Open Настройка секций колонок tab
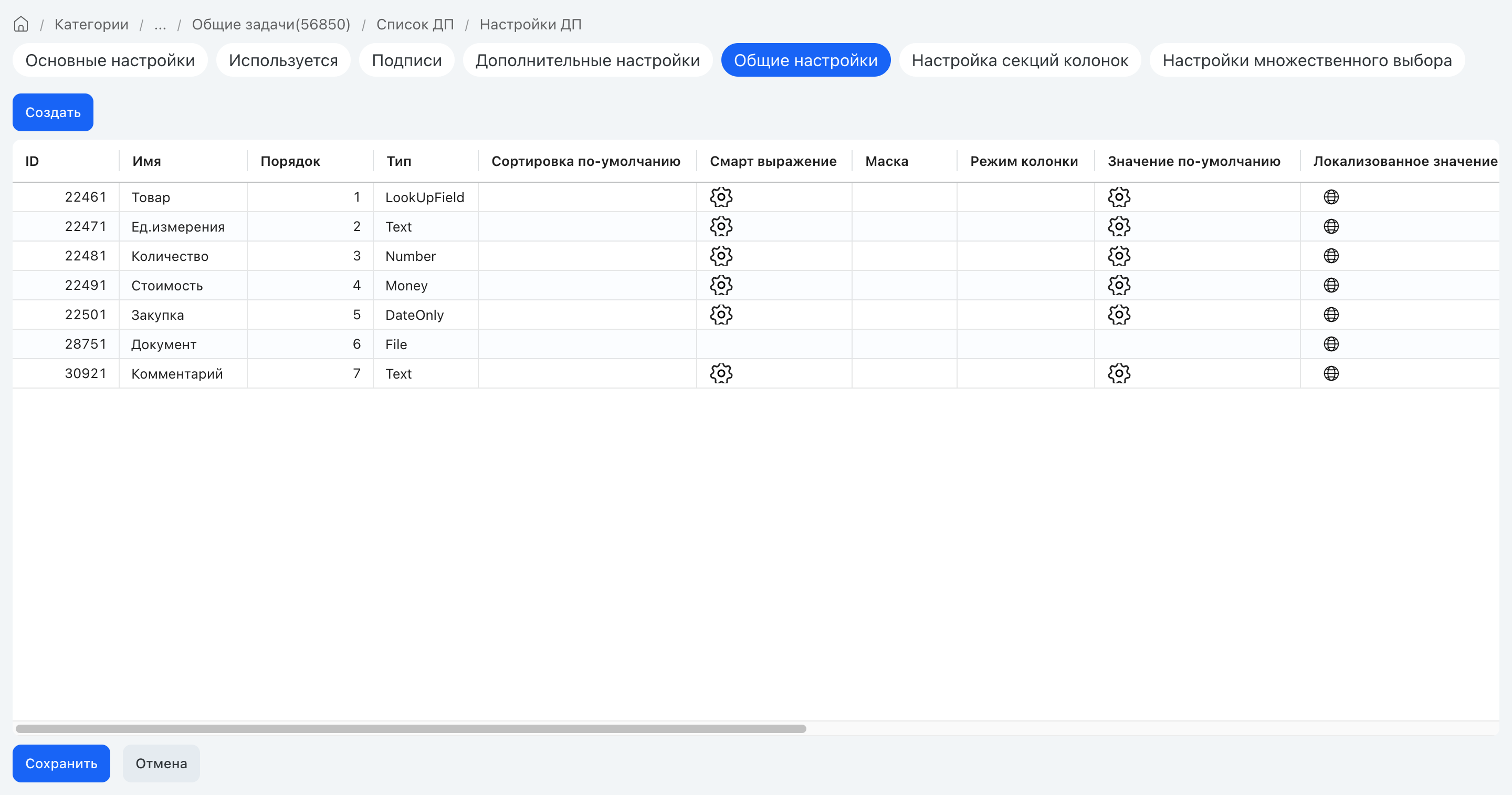1512x795 pixels. click(1020, 60)
